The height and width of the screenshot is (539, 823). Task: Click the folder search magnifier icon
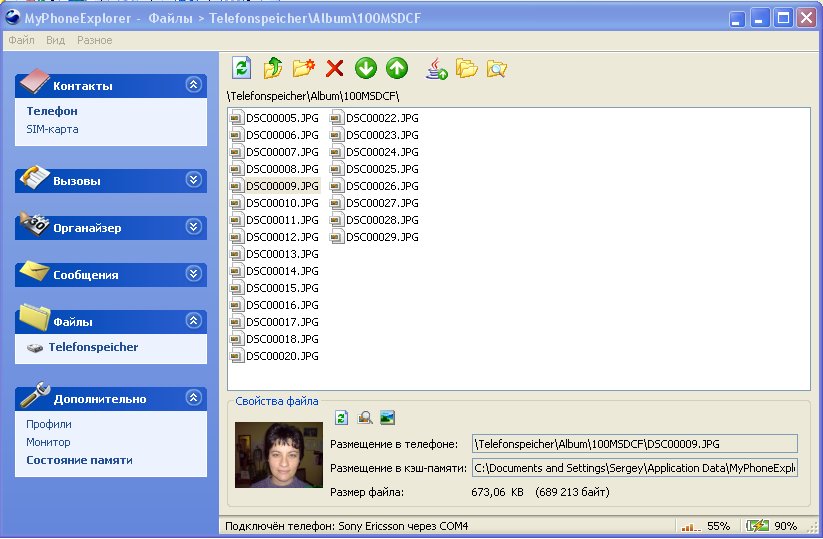(x=497, y=69)
